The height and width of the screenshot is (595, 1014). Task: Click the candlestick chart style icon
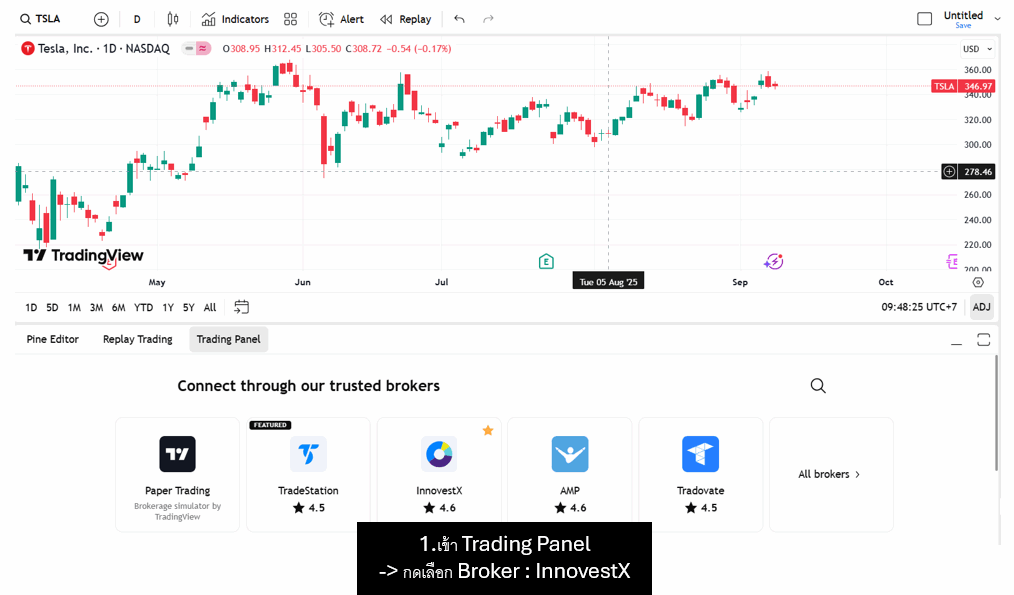[173, 19]
